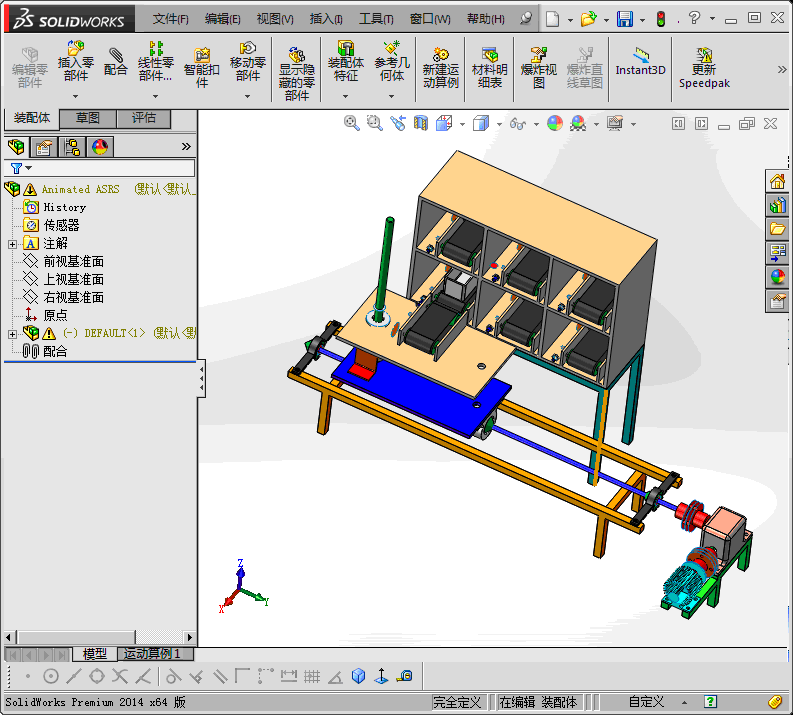Toggle Instant3D mode
The image size is (793, 715).
pyautogui.click(x=640, y=62)
